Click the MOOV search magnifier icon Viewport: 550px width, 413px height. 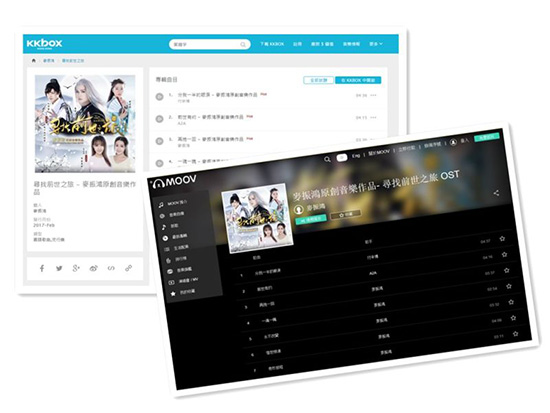(327, 160)
